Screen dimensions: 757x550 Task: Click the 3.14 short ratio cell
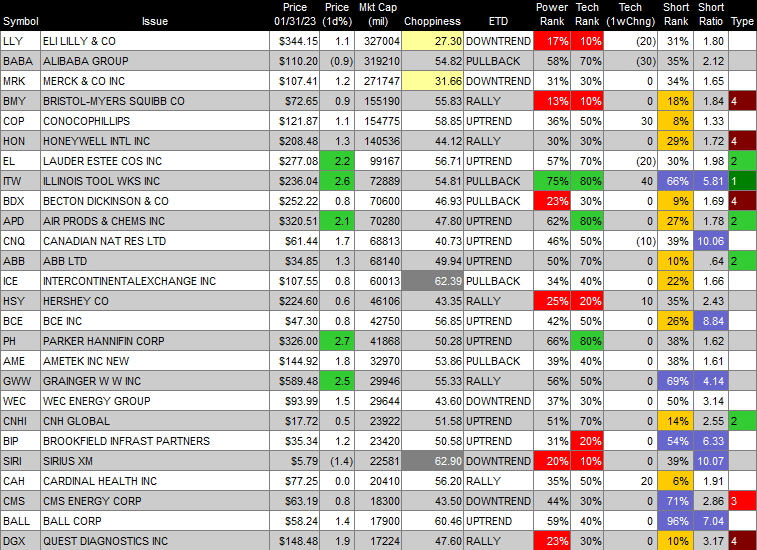tap(711, 401)
